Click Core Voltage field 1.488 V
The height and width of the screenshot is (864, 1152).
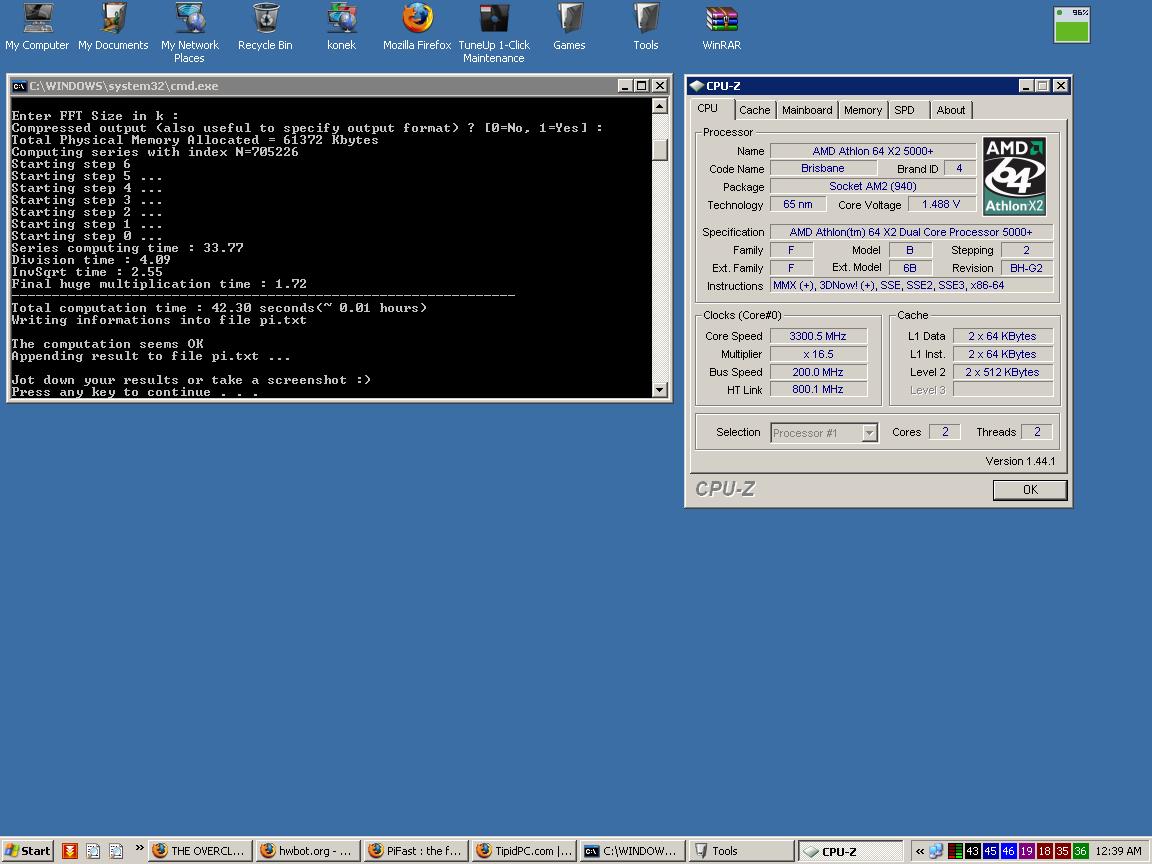pyautogui.click(x=941, y=204)
